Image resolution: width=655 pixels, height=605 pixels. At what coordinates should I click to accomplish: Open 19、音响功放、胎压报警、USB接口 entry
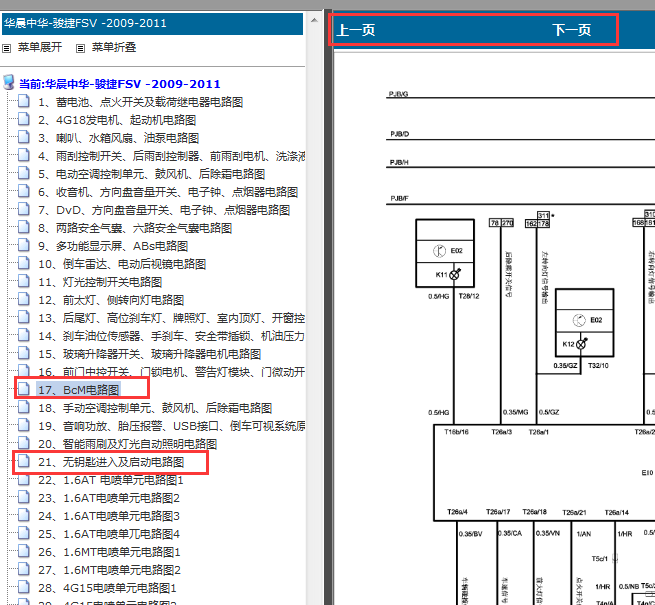click(x=171, y=425)
